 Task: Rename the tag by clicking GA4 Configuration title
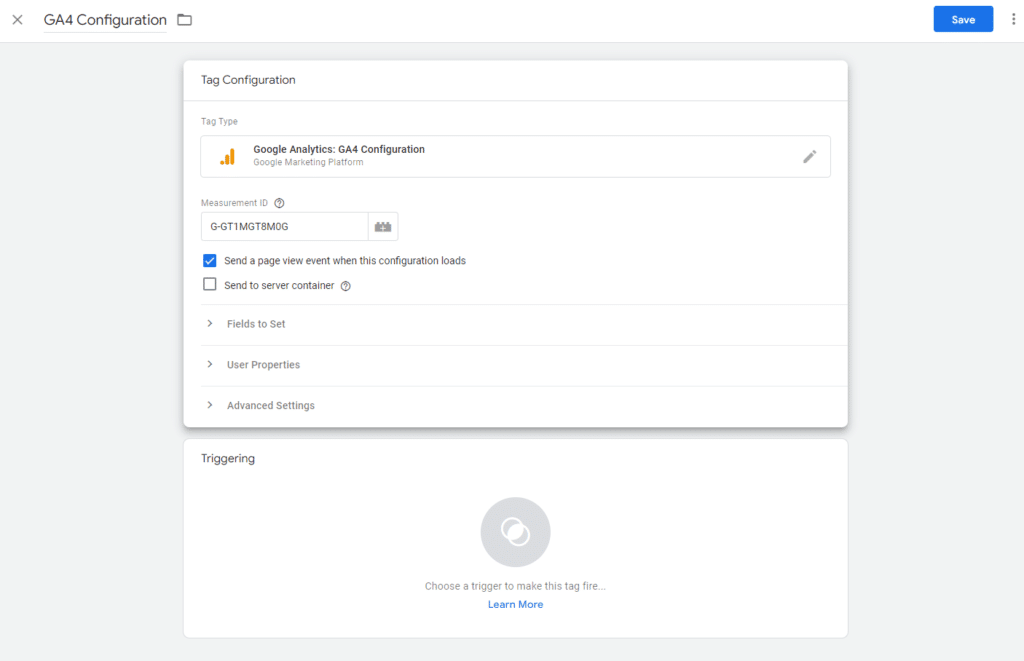(x=105, y=20)
